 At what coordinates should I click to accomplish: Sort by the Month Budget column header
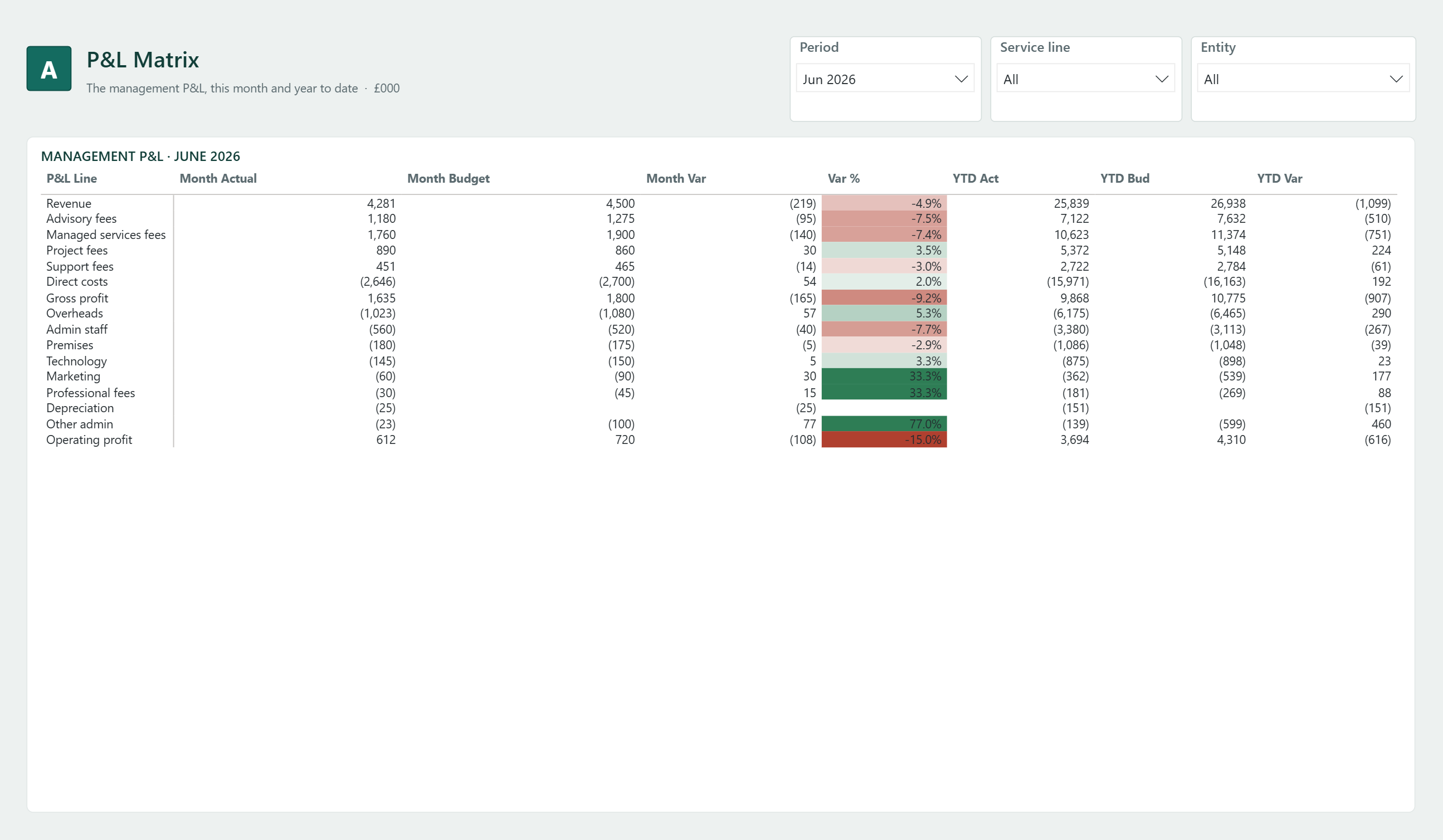click(x=448, y=178)
